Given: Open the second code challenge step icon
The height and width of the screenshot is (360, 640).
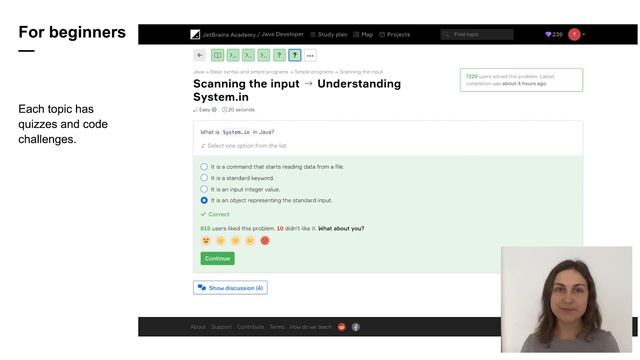Looking at the screenshot, I should [x=249, y=55].
